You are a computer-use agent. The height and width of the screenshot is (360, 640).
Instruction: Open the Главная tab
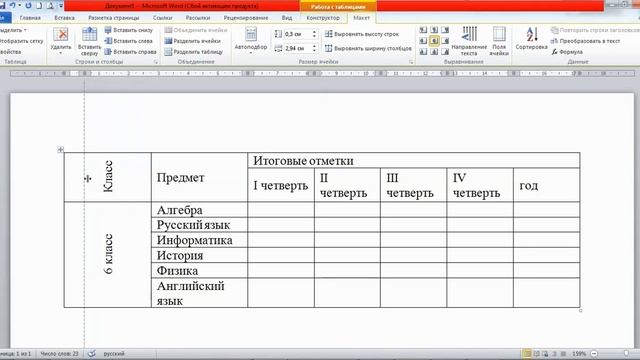tap(30, 18)
